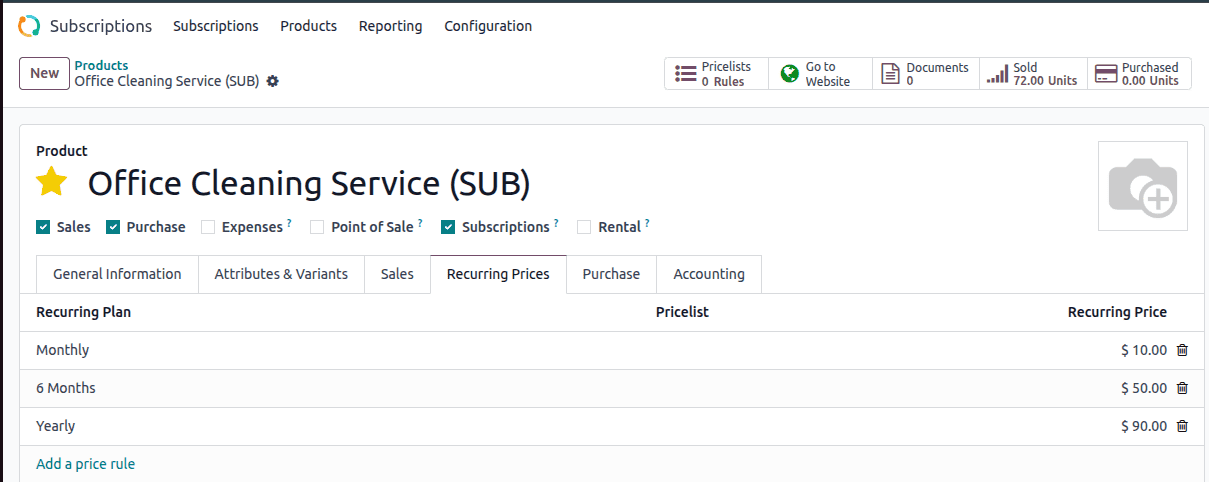The width and height of the screenshot is (1209, 482).
Task: Switch to the General Information tab
Action: 117,274
